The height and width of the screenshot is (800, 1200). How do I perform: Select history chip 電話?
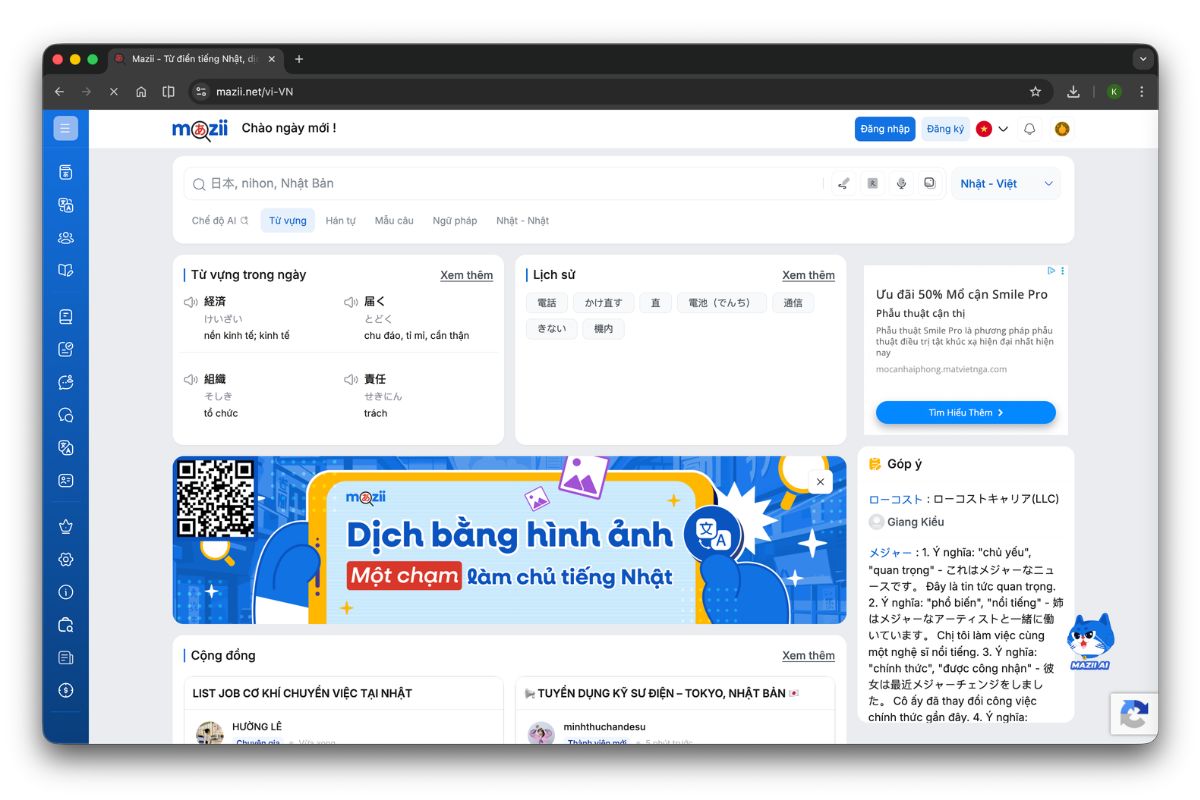tap(547, 303)
